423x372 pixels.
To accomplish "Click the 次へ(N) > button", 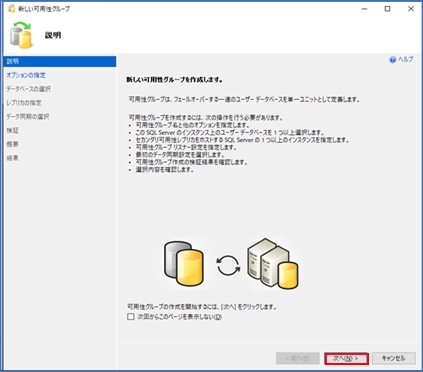I will [346, 359].
